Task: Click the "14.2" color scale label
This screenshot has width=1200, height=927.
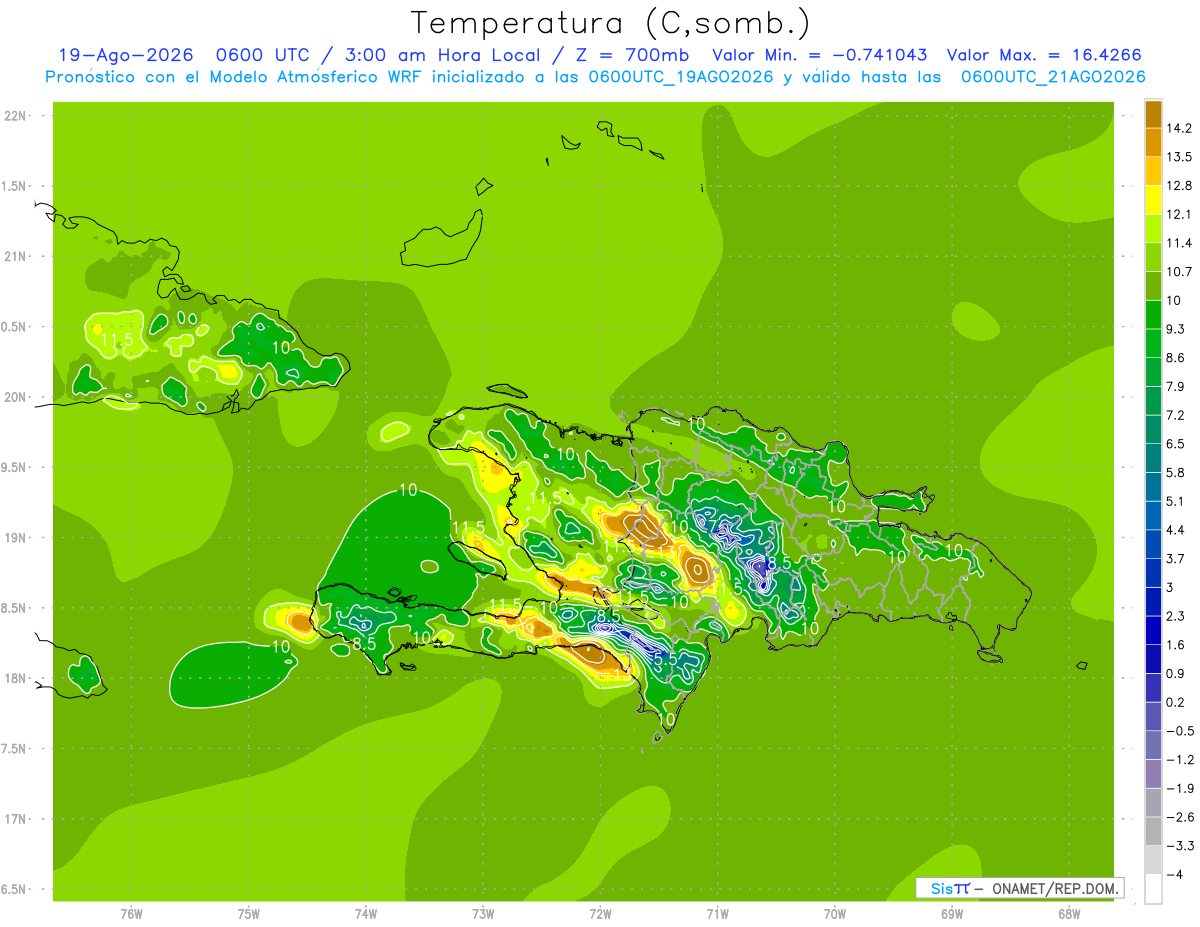Action: coord(1178,128)
